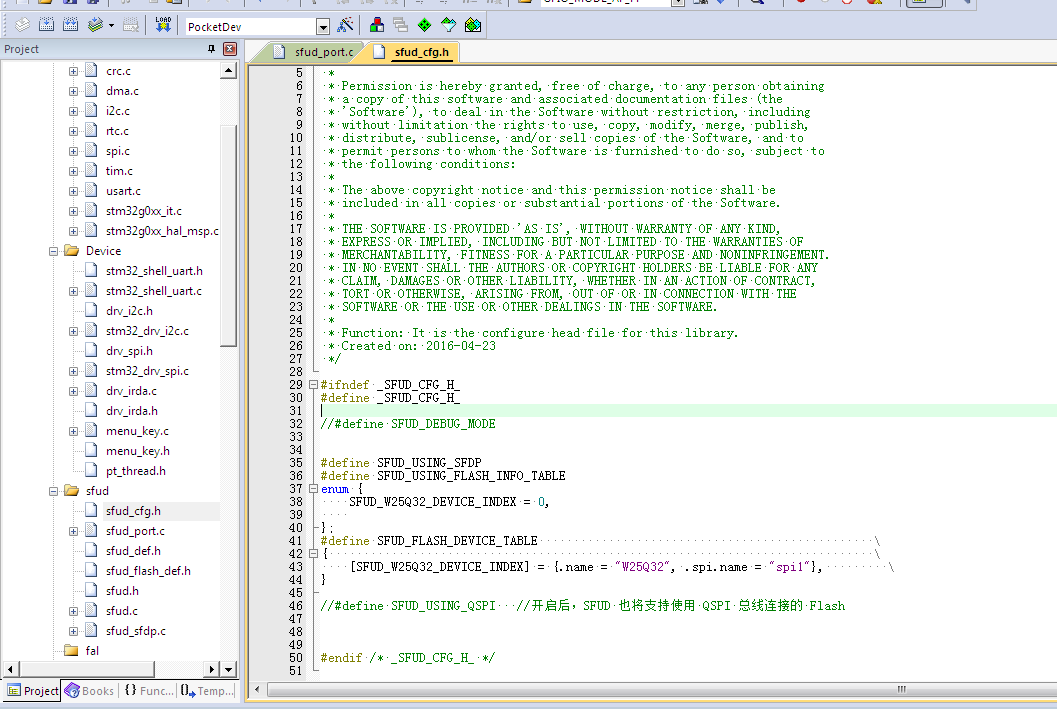Close the Project panel

(x=230, y=49)
